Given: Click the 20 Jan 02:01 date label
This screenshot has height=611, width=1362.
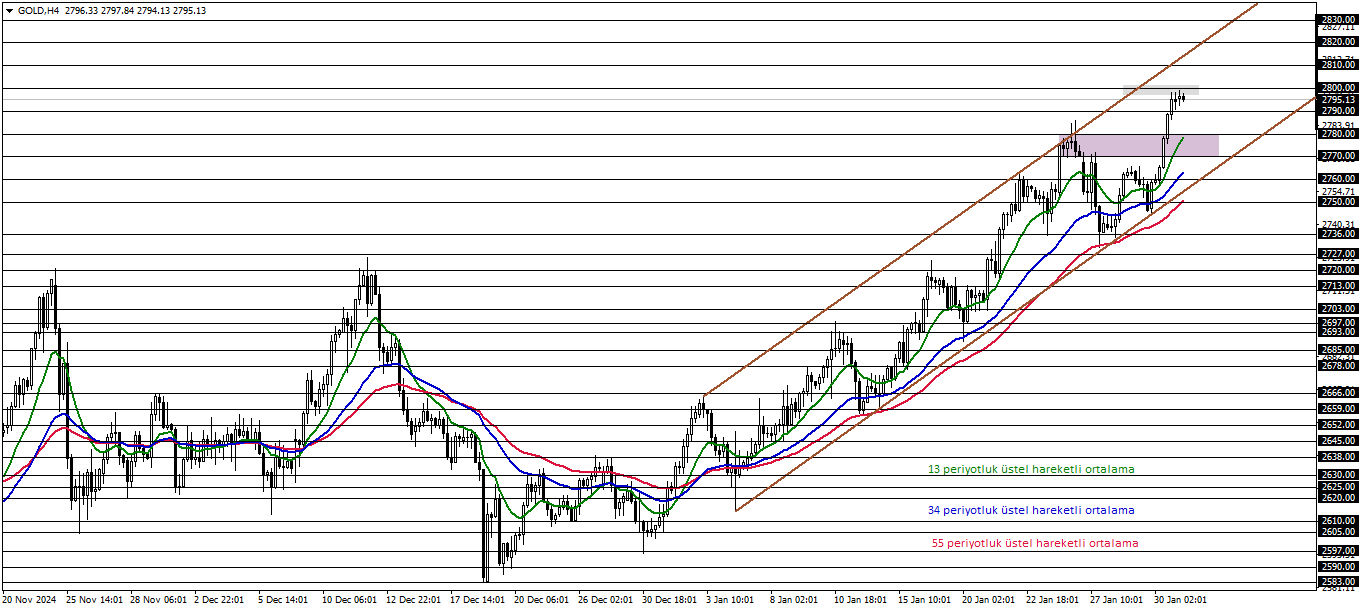Looking at the screenshot, I should [990, 600].
